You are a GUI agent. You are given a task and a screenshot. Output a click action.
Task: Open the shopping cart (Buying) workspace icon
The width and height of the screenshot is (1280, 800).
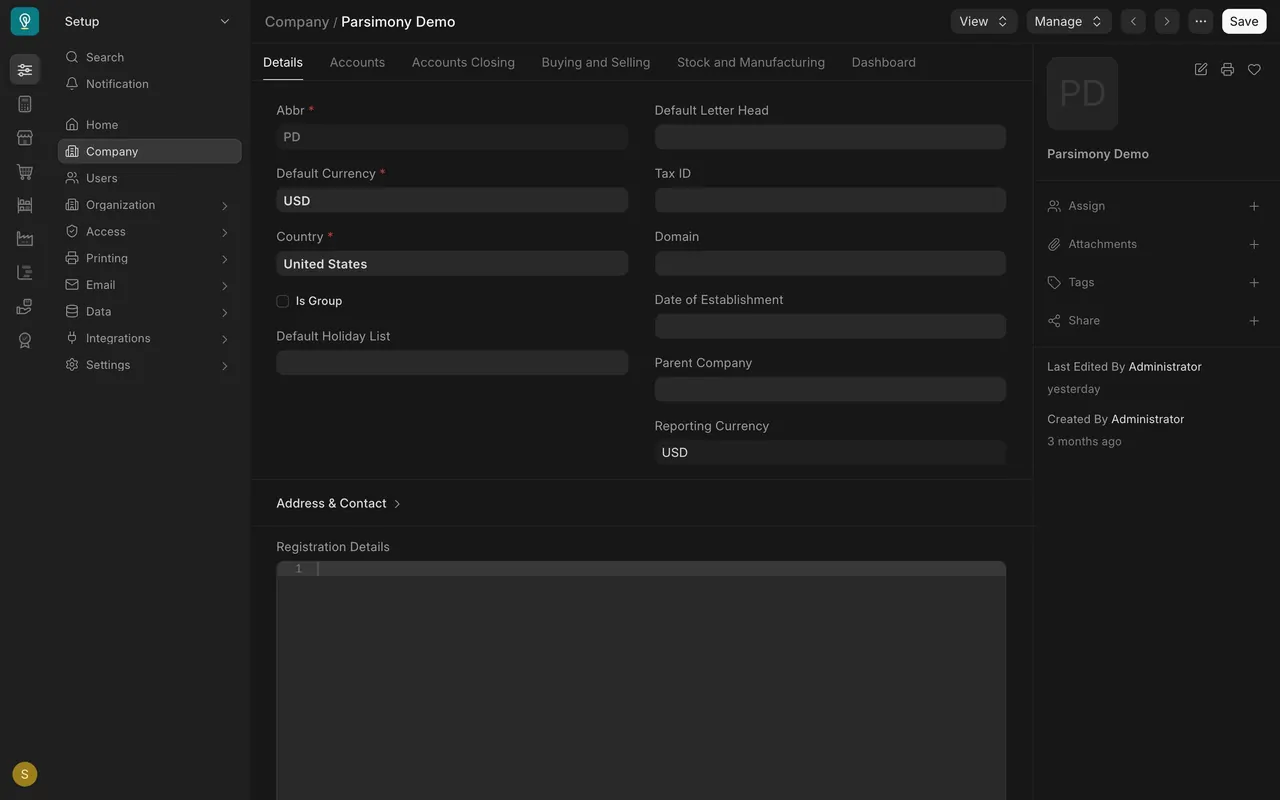25,172
